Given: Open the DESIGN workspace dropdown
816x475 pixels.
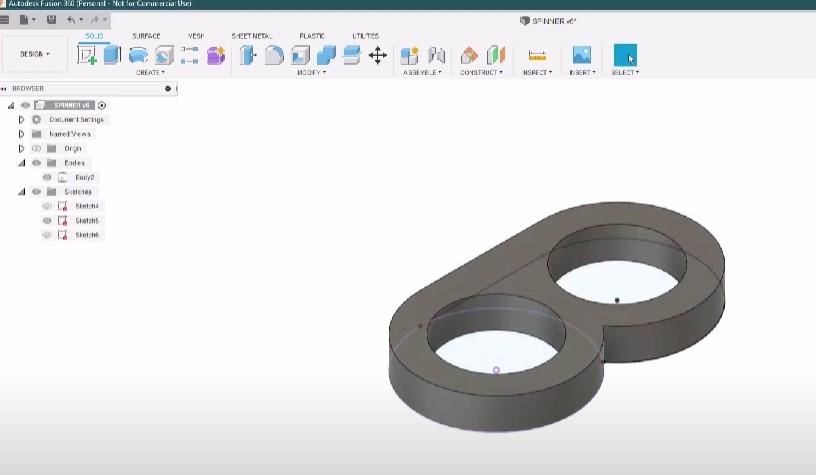Looking at the screenshot, I should (35, 54).
